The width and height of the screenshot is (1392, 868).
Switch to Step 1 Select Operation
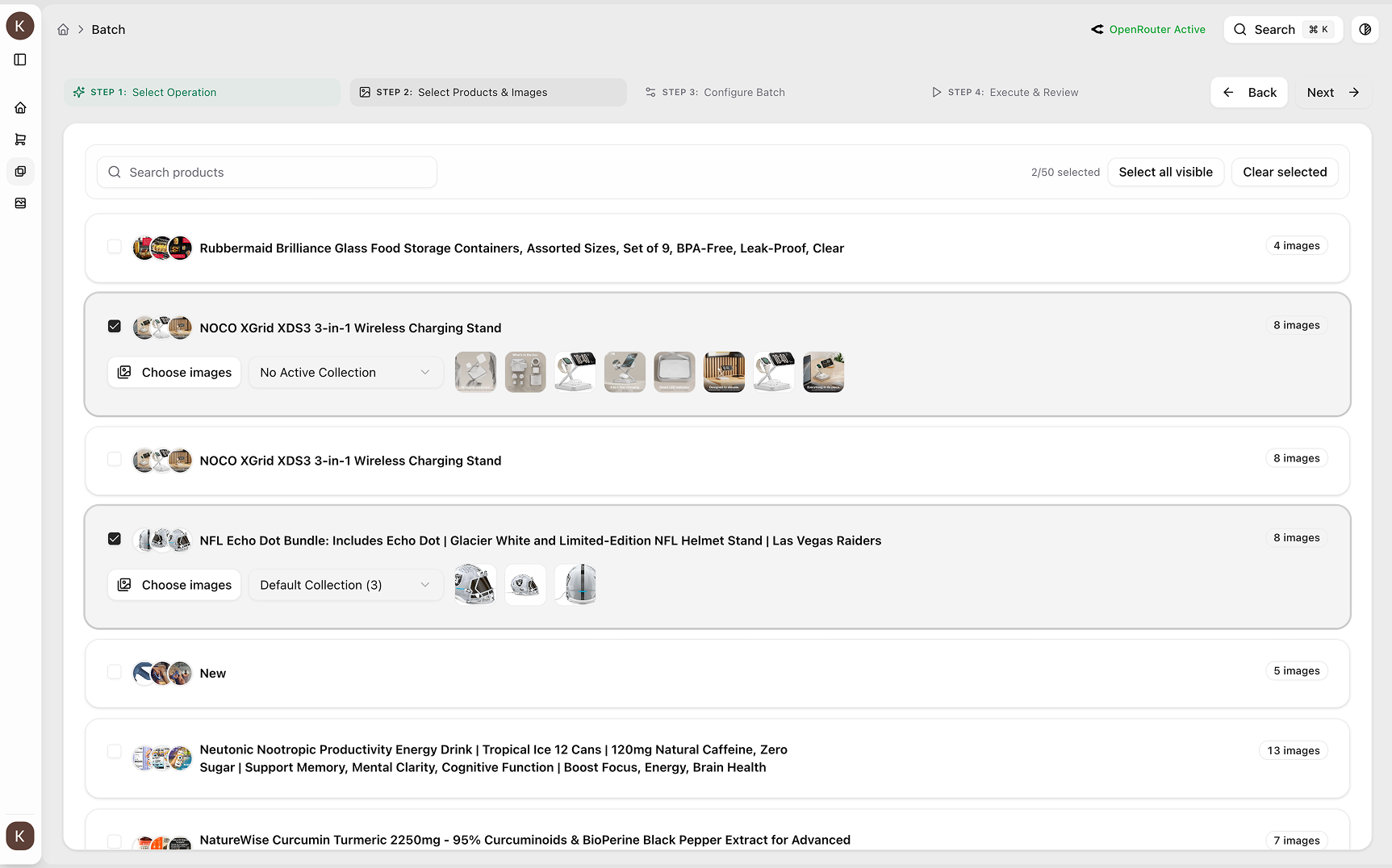[x=202, y=92]
